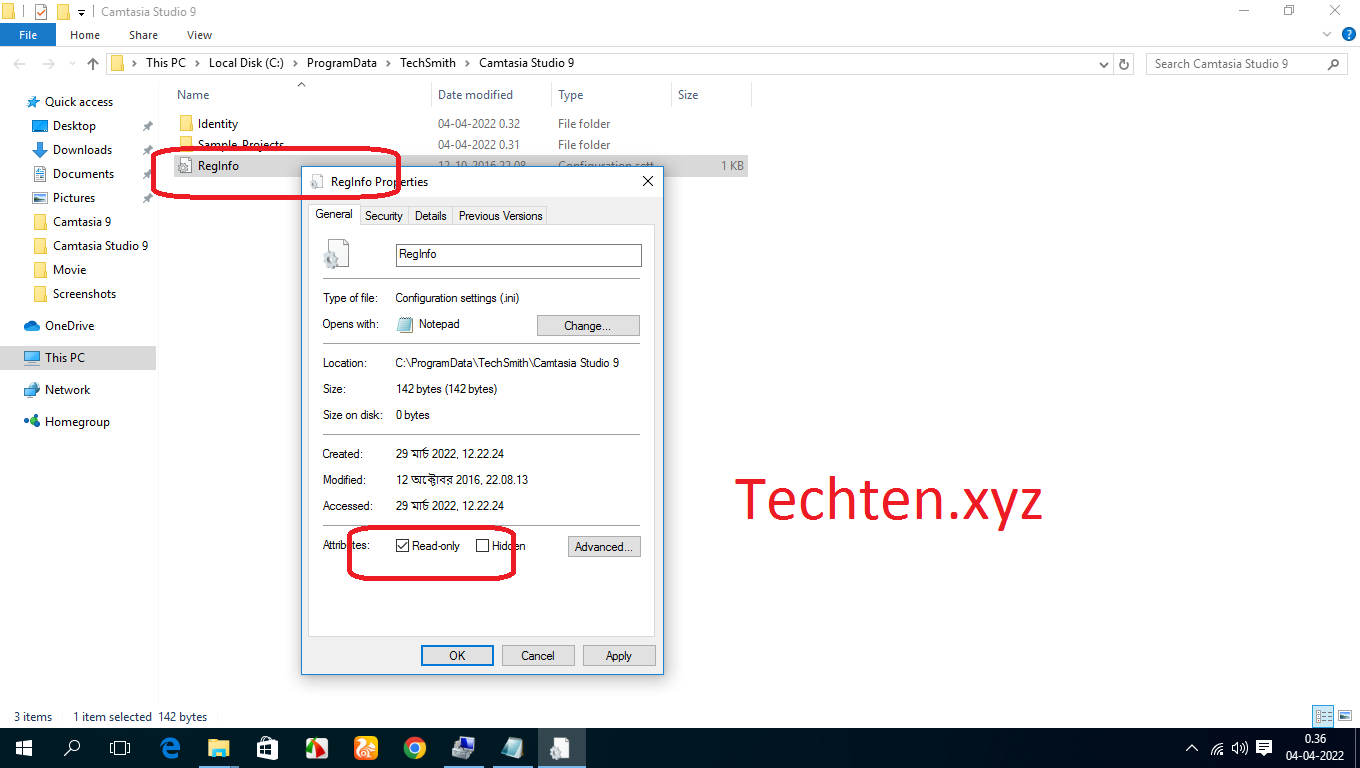Click Apply in RegInfo Properties dialog
This screenshot has height=768, width=1360.
618,656
